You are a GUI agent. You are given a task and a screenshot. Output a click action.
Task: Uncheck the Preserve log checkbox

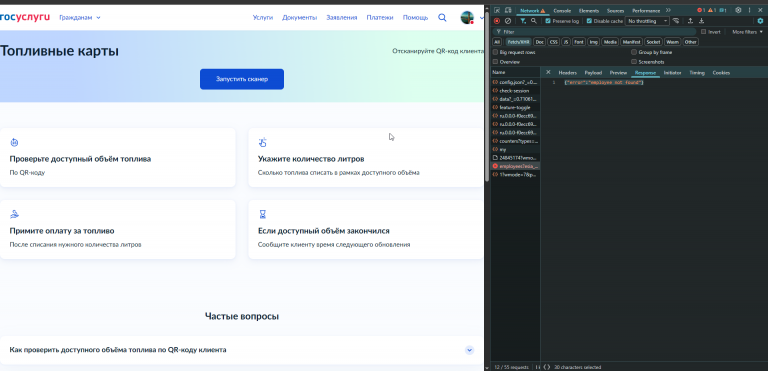point(548,21)
